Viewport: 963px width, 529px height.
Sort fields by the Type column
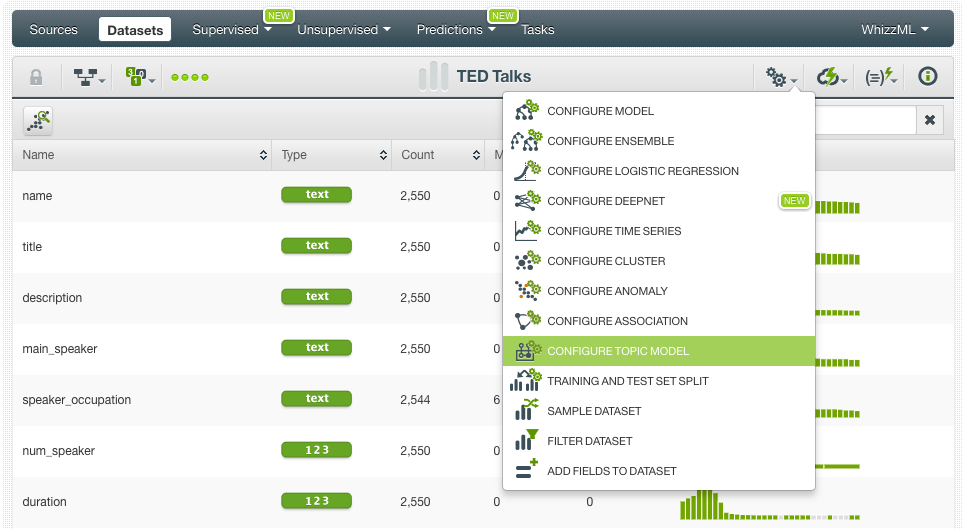click(x=331, y=155)
